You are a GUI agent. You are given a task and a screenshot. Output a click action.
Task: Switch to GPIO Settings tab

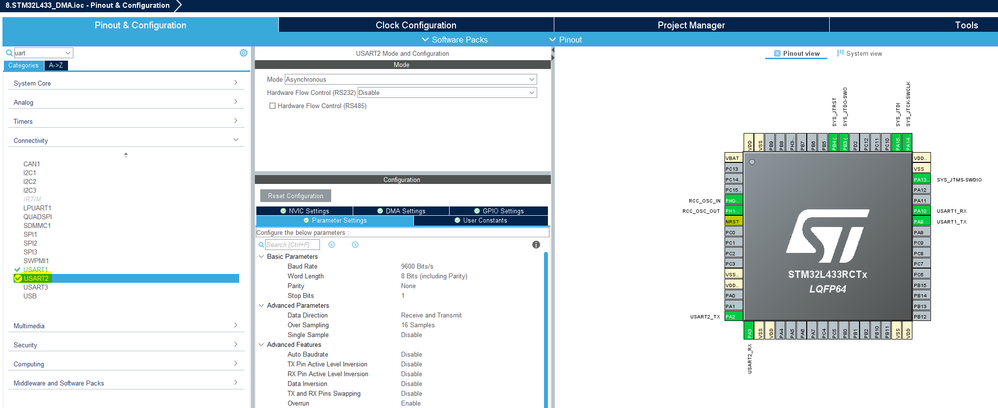pos(498,211)
